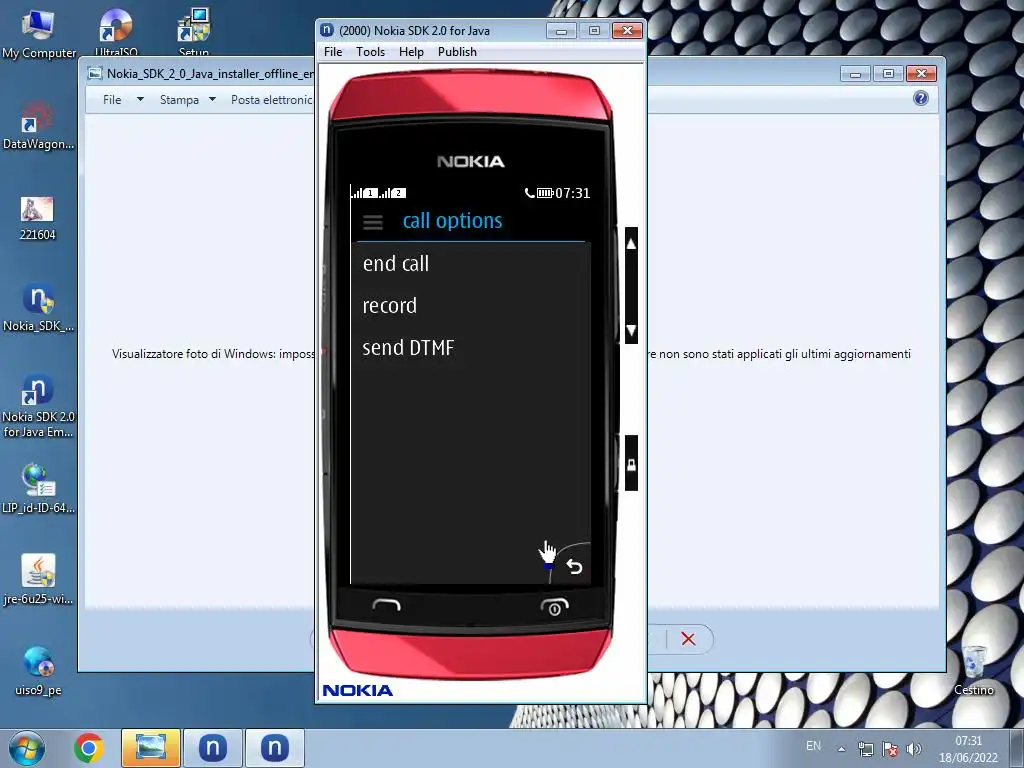1024x768 pixels.
Task: Tap the signal strength indicator for SIM 2
Action: click(393, 193)
